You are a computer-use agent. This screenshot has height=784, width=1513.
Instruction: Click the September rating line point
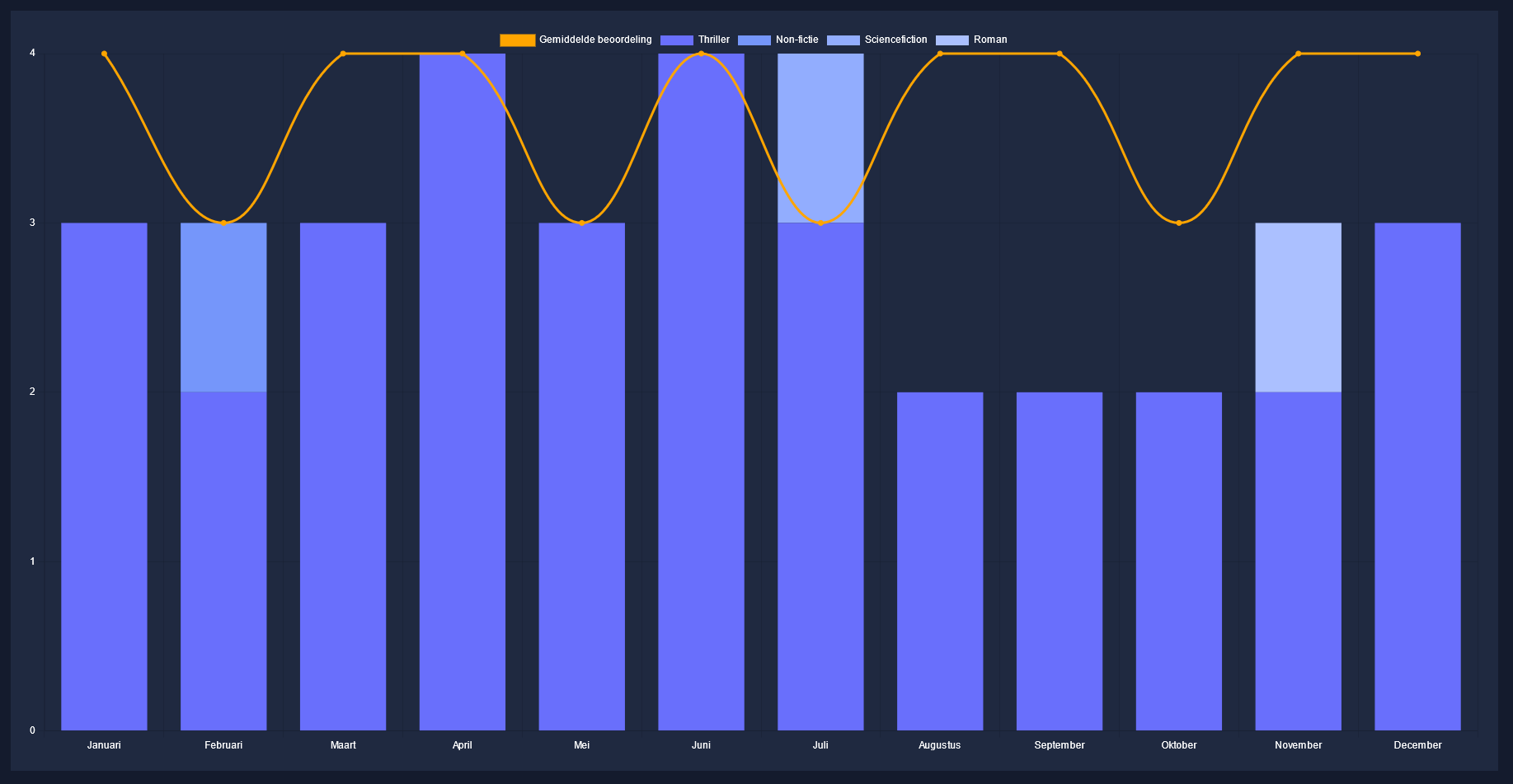click(1060, 54)
